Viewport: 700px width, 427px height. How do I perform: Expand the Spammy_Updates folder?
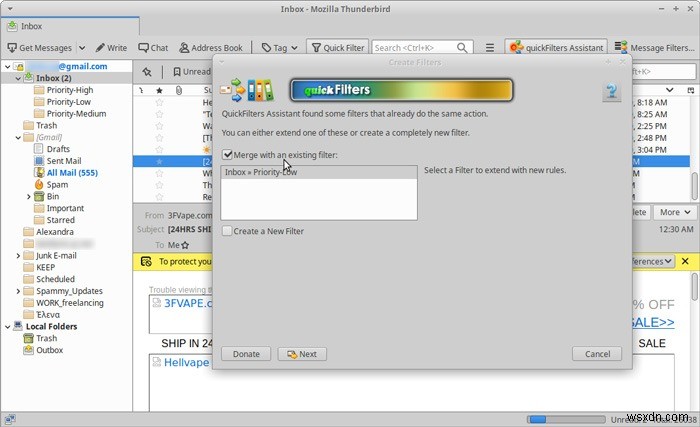(x=18, y=291)
